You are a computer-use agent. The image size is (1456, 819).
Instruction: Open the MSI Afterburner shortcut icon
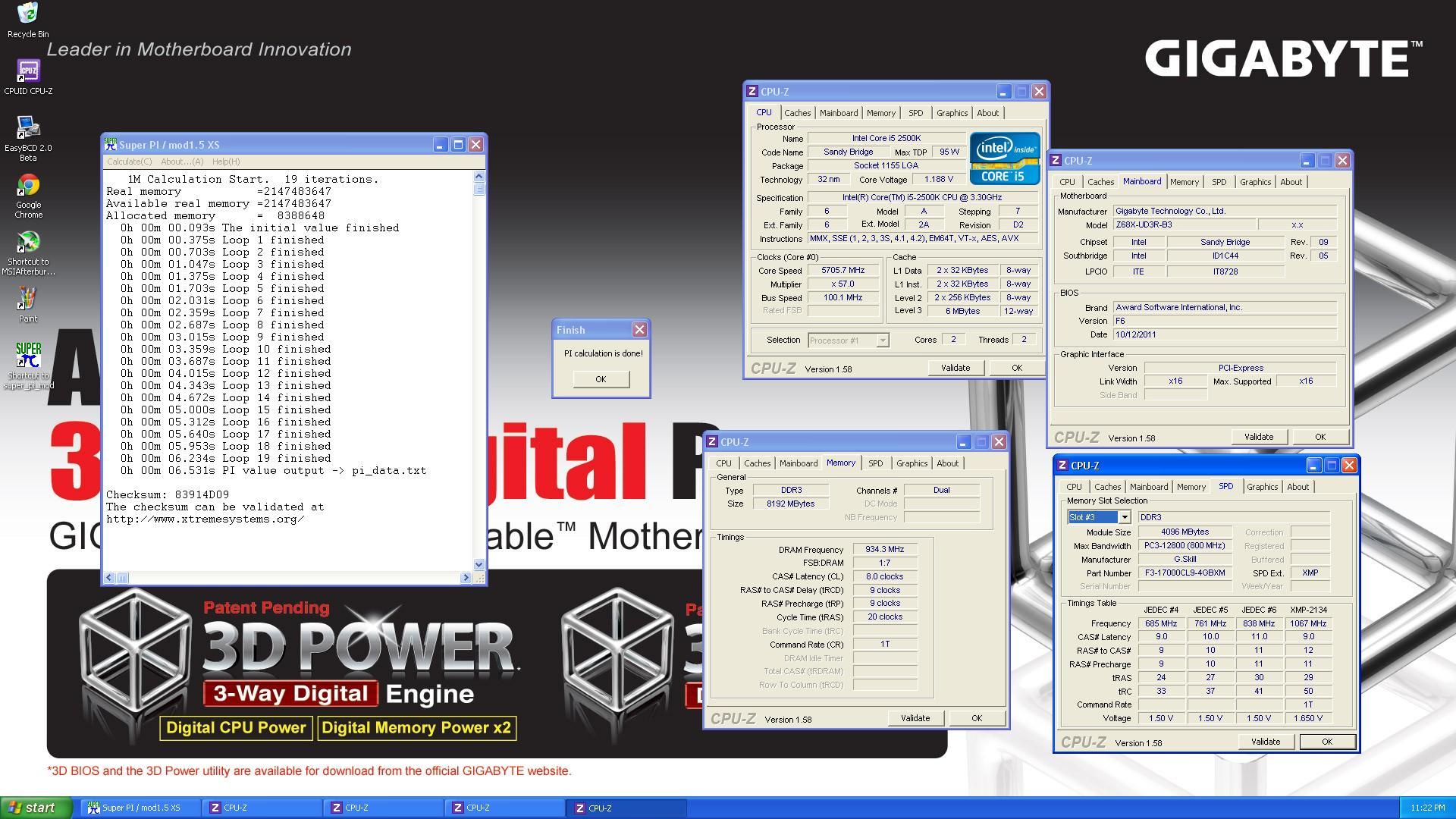[x=28, y=253]
